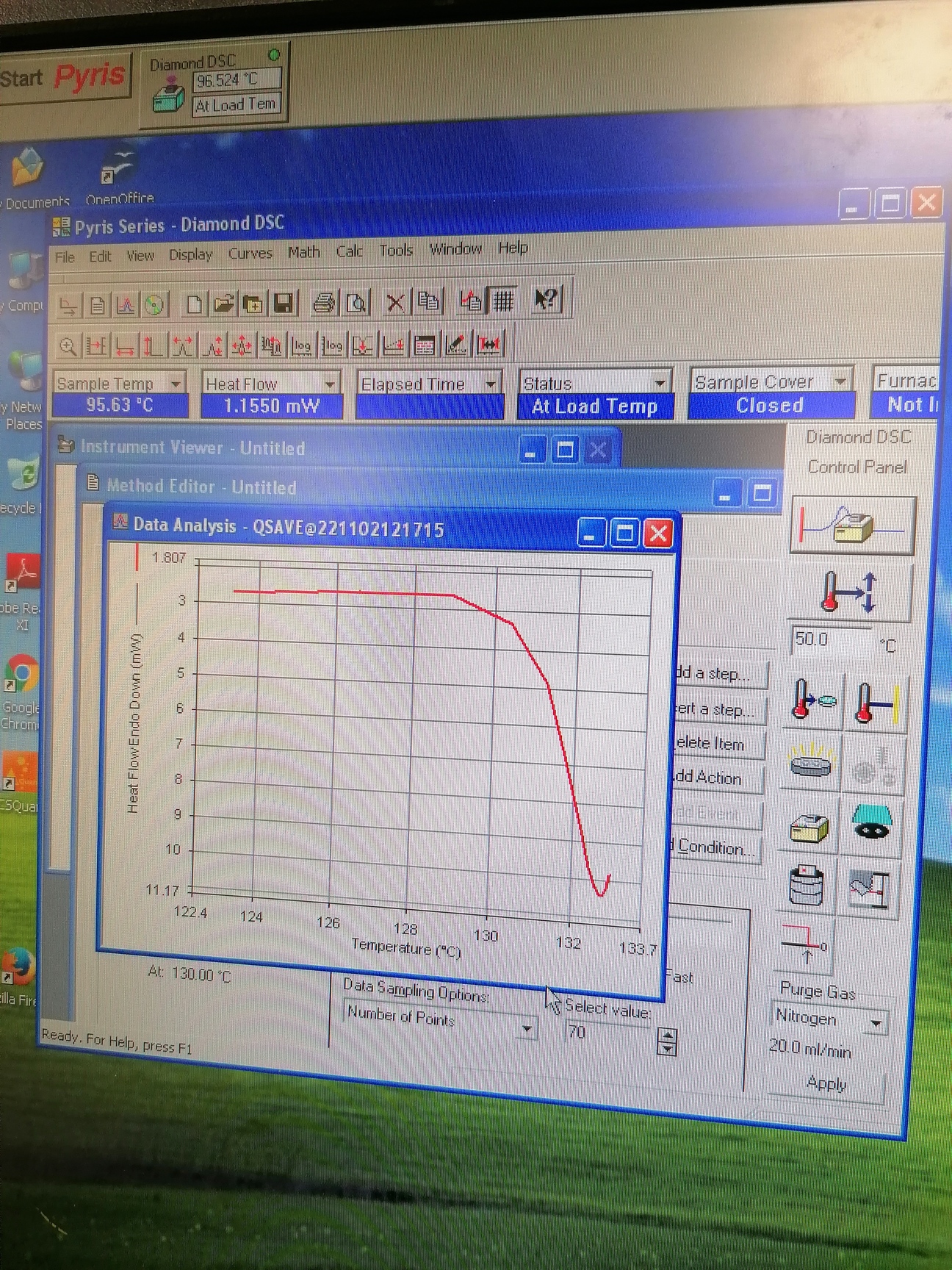Click the sample cover open/close icon
This screenshot has height=1270, width=952.
(811, 764)
